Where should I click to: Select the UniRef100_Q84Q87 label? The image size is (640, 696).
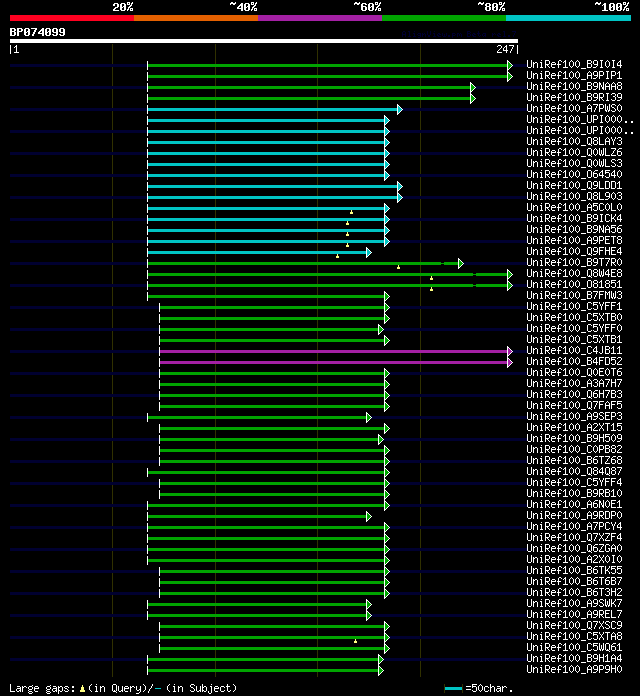[574, 471]
